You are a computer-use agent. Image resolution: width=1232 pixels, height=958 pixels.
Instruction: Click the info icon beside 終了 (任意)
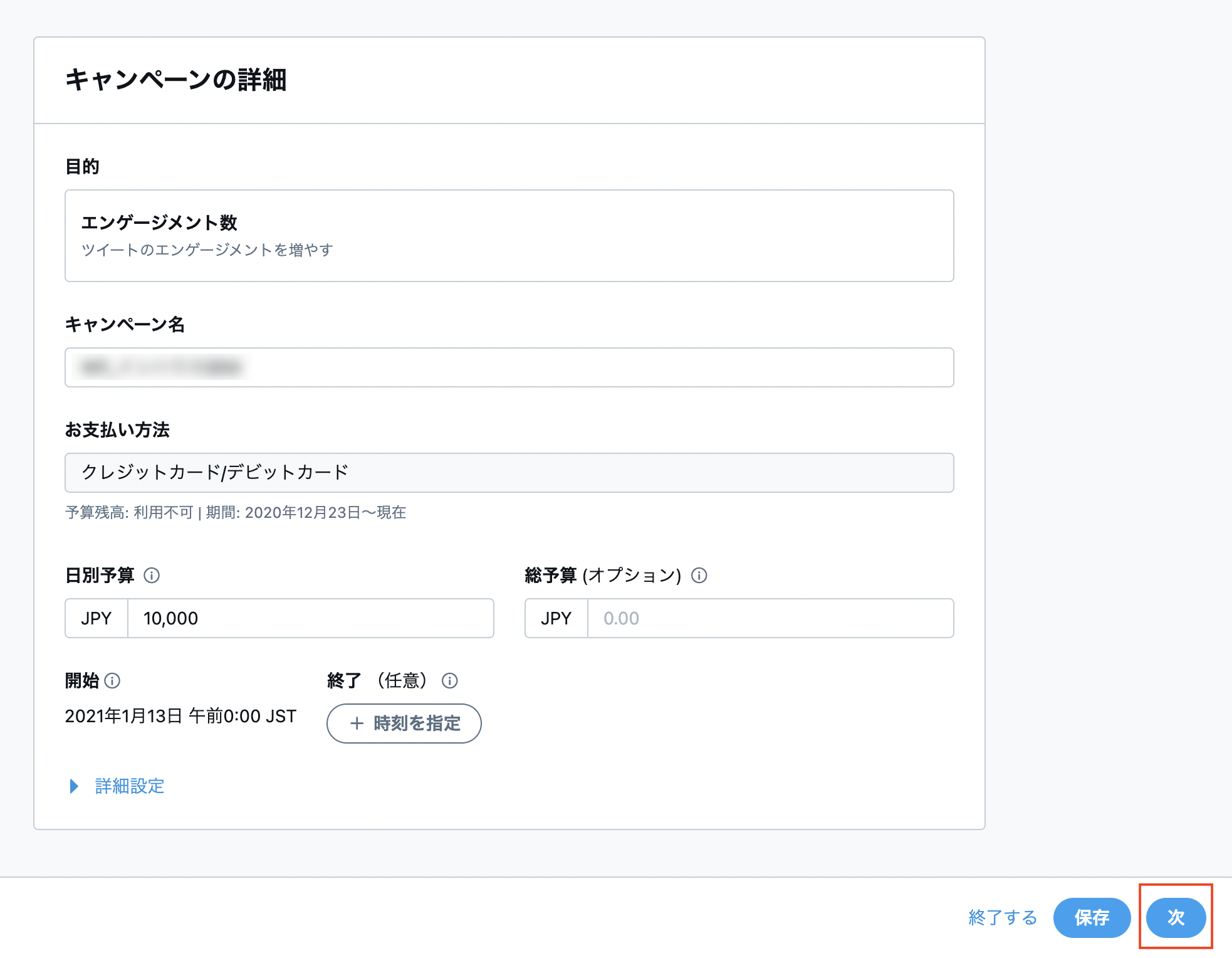click(x=451, y=681)
